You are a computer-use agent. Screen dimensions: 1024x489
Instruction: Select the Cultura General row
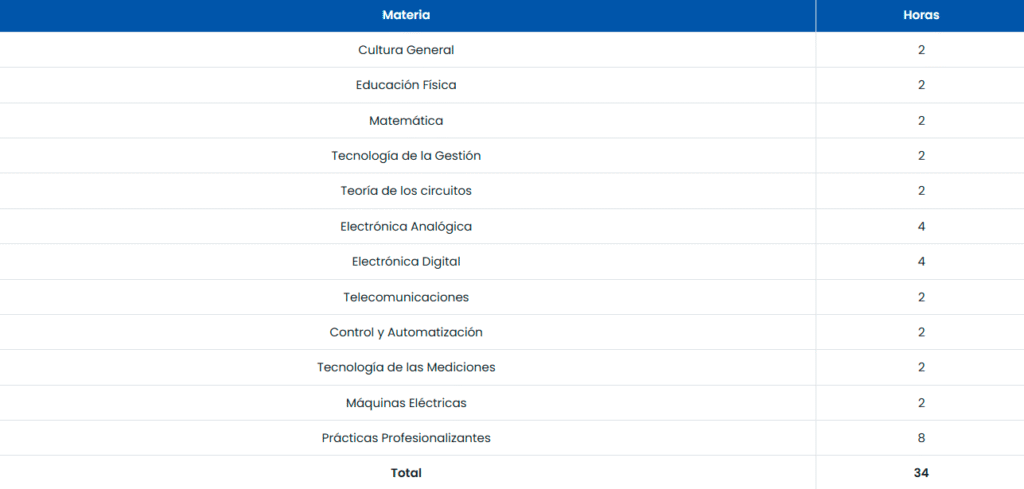(x=406, y=50)
